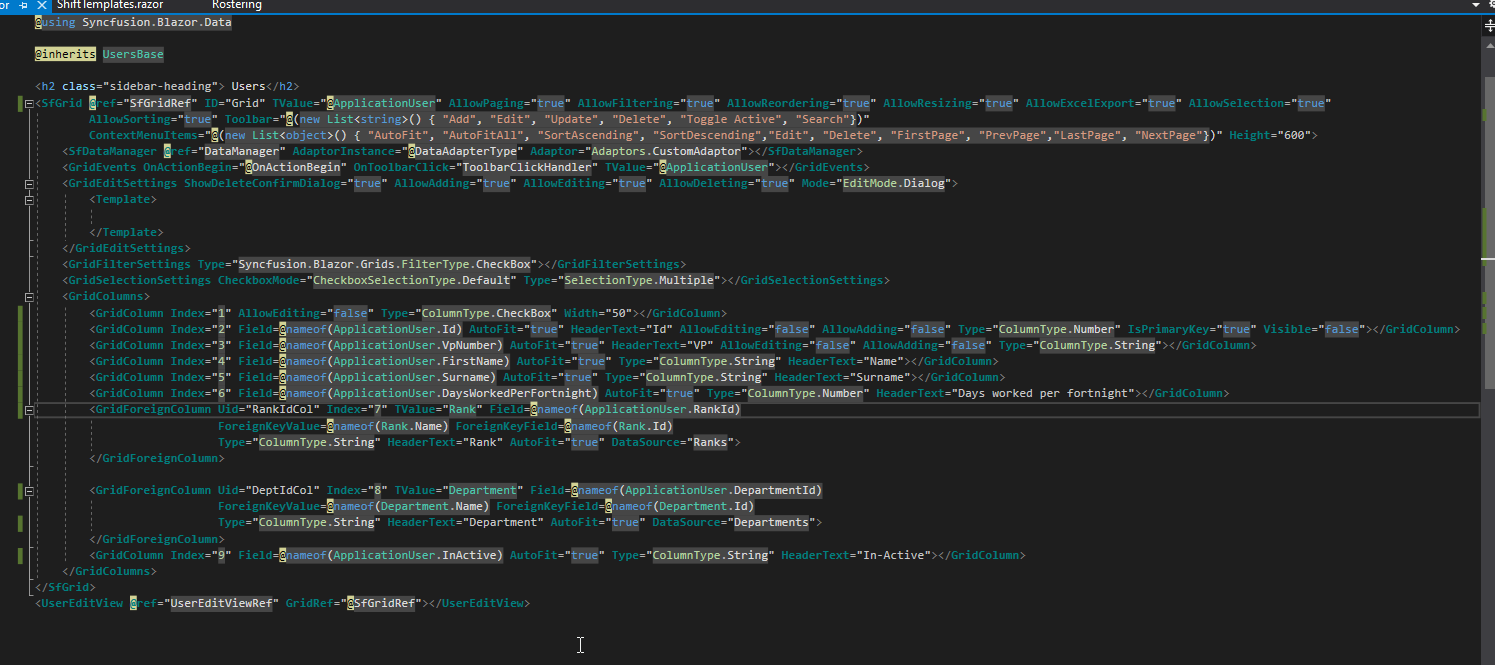
Task: Close the active editor tab
Action: [x=40, y=5]
